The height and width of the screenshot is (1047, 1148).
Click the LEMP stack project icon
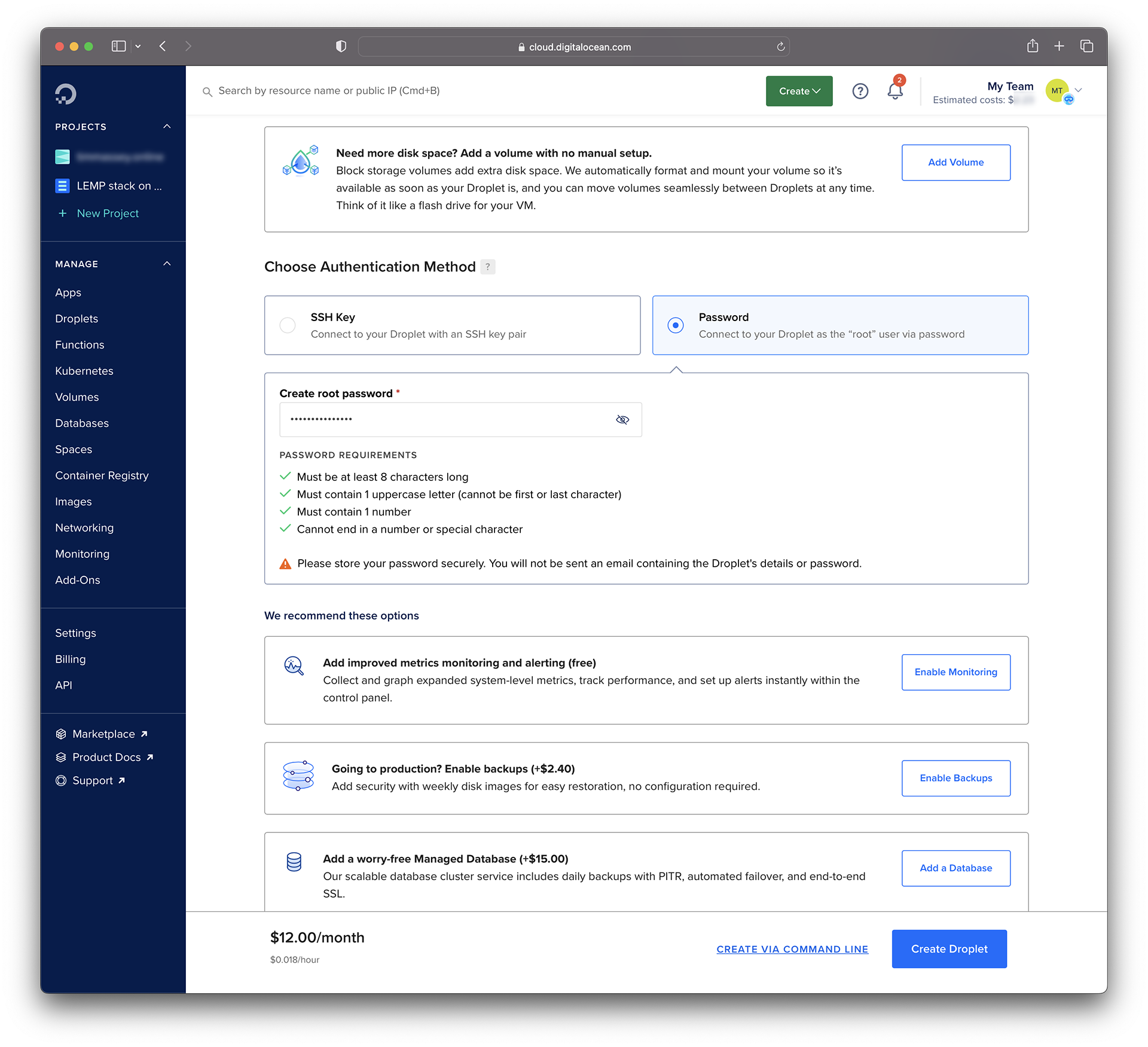(x=62, y=186)
